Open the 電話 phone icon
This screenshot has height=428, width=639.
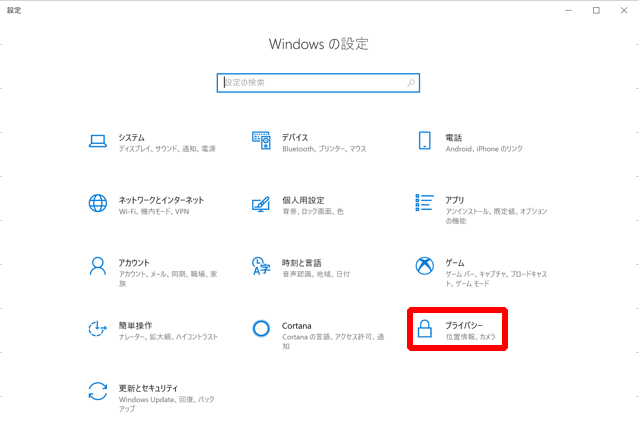[425, 140]
